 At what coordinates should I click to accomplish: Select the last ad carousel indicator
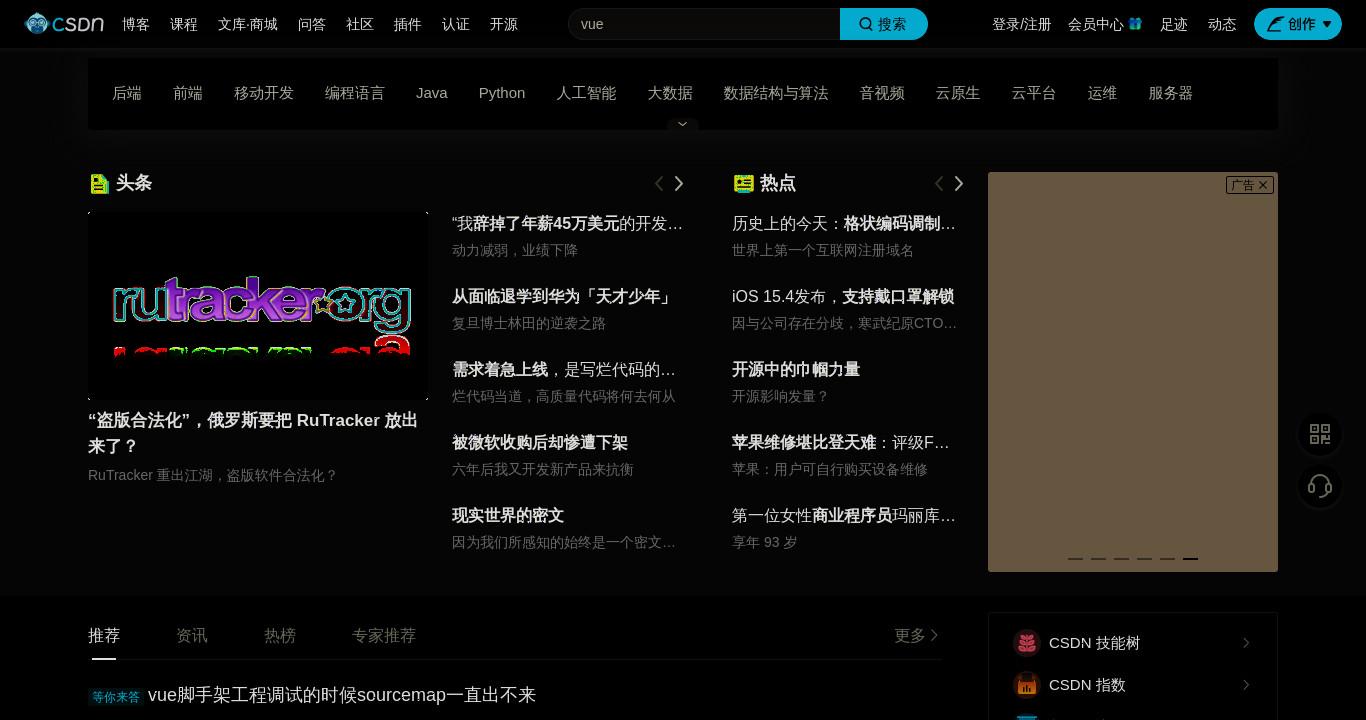click(x=1190, y=558)
